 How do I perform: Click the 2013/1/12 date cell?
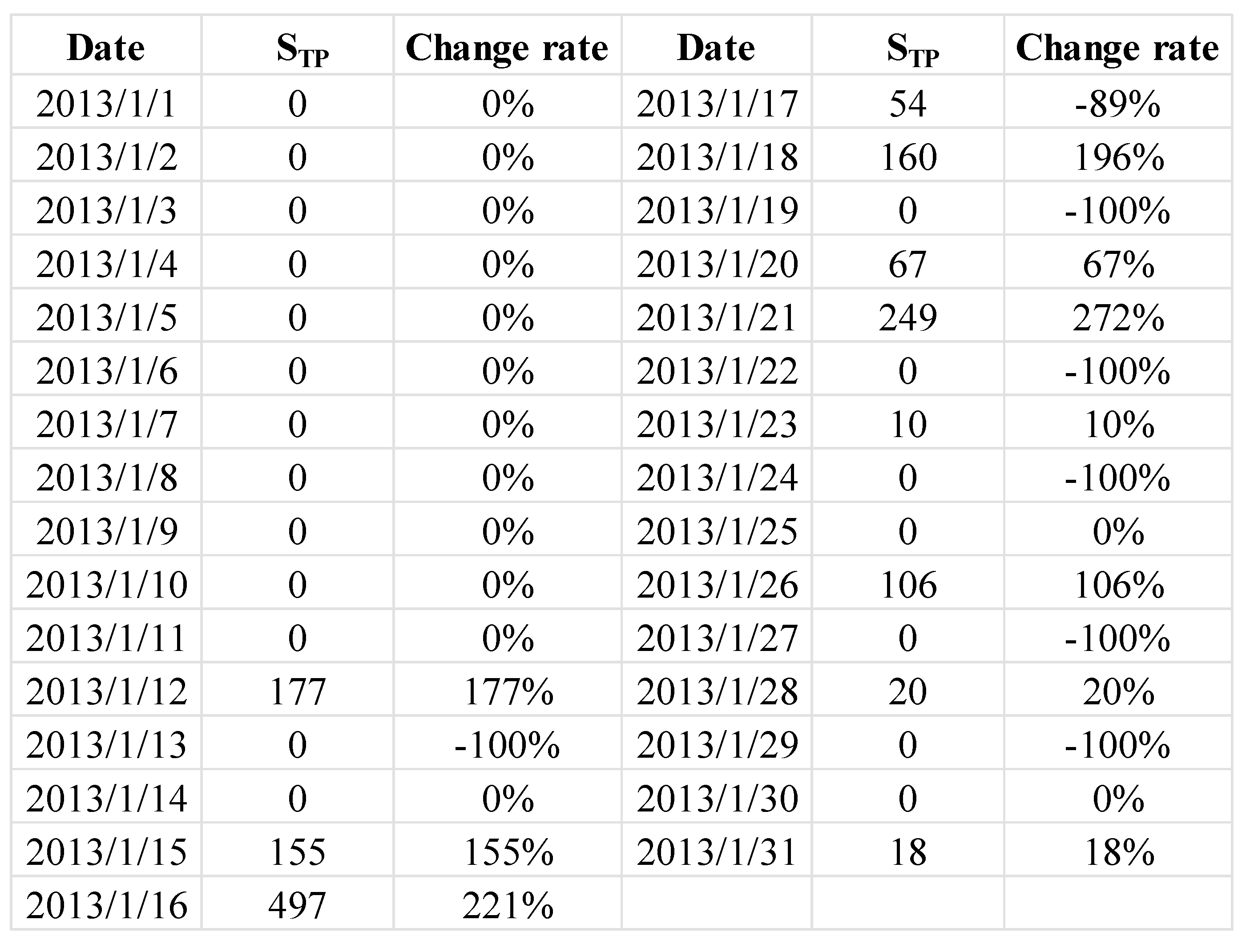pos(106,691)
